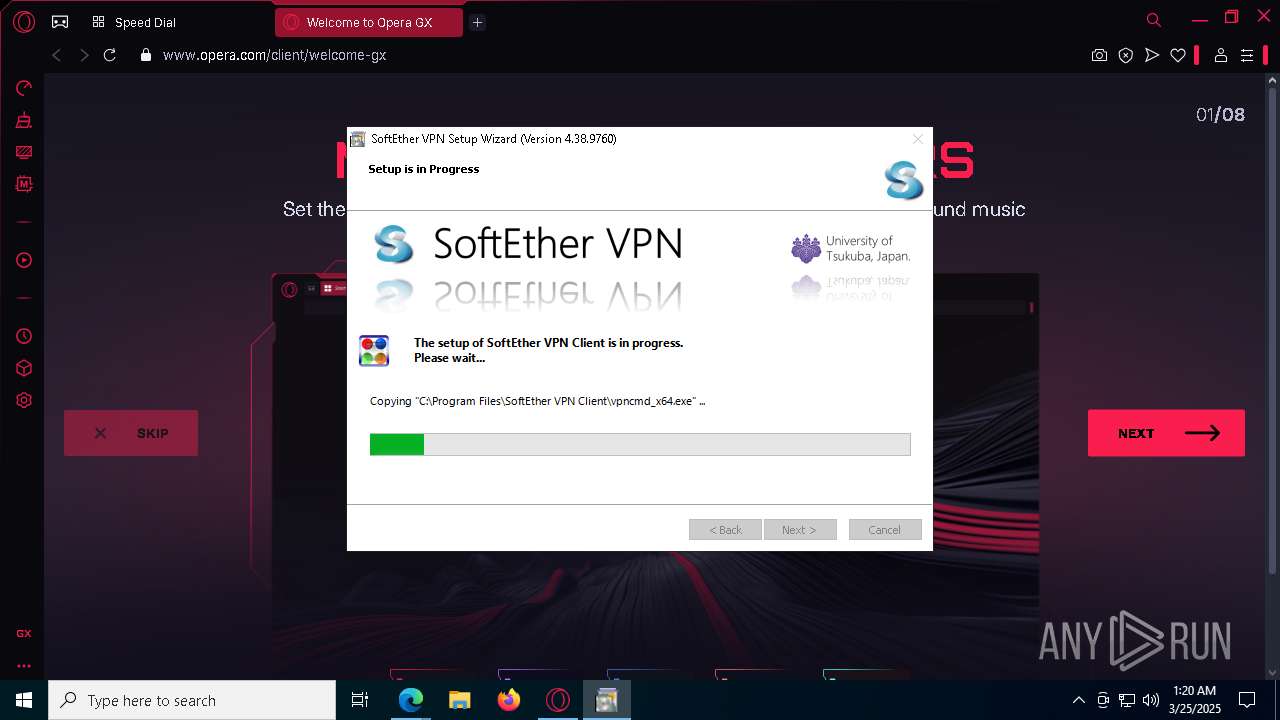Screen dimensions: 1280x720
Task: Open GX Control in sidebar
Action: click(x=24, y=88)
